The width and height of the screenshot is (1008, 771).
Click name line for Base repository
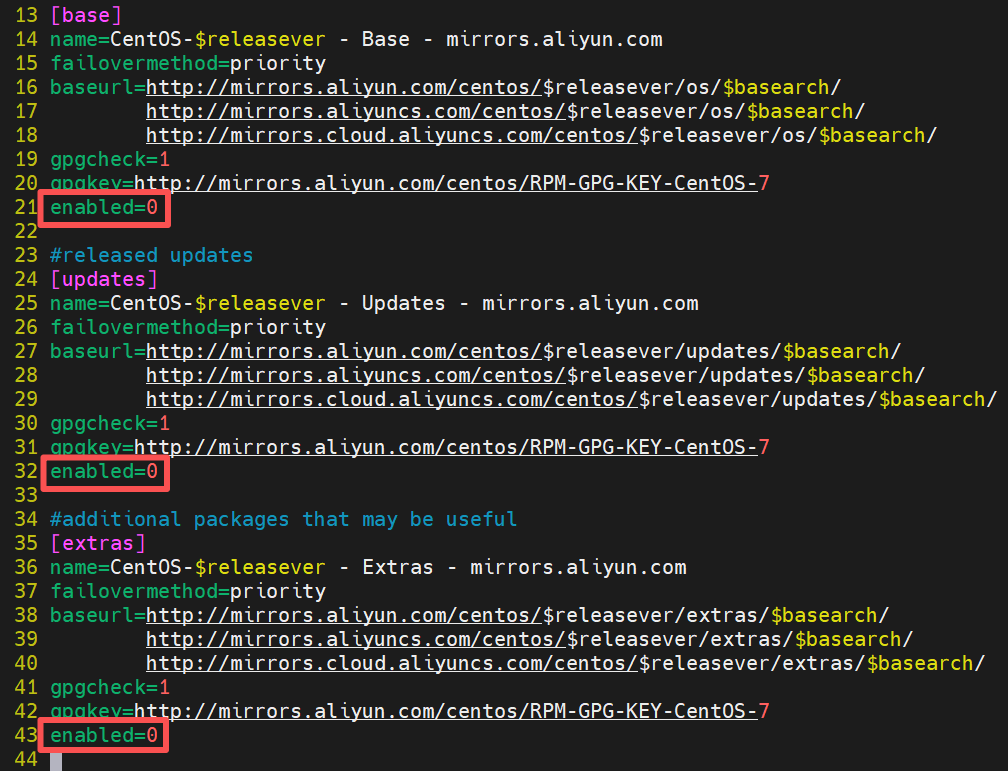[356, 39]
